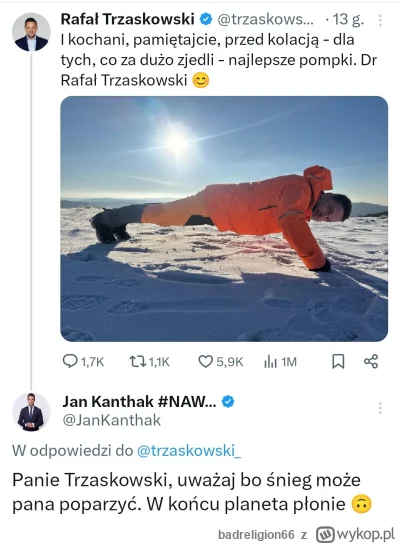Open the snowy push-up photo
This screenshot has width=400, height=544.
tap(224, 219)
